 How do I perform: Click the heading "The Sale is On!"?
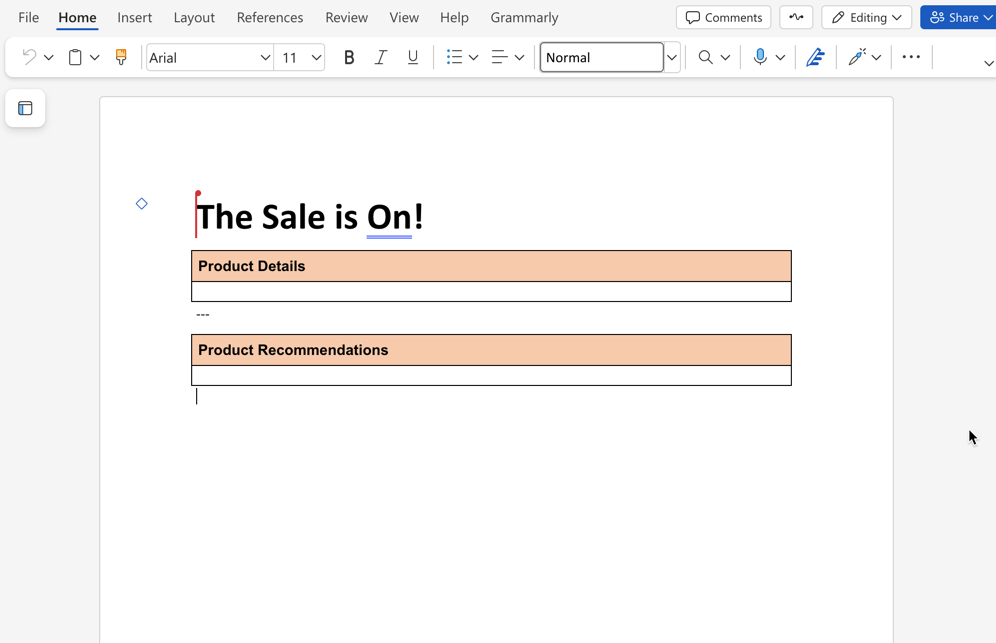click(310, 217)
